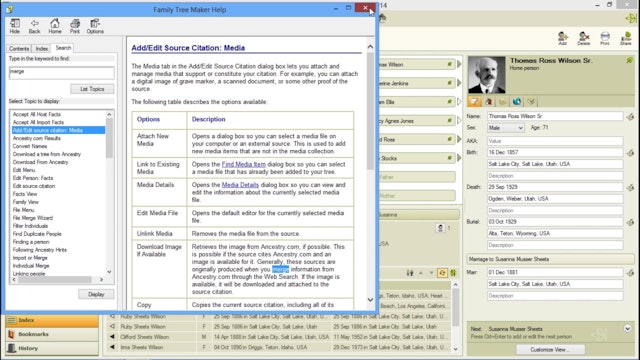Click the List Topics button
The image size is (640, 360).
pos(92,89)
